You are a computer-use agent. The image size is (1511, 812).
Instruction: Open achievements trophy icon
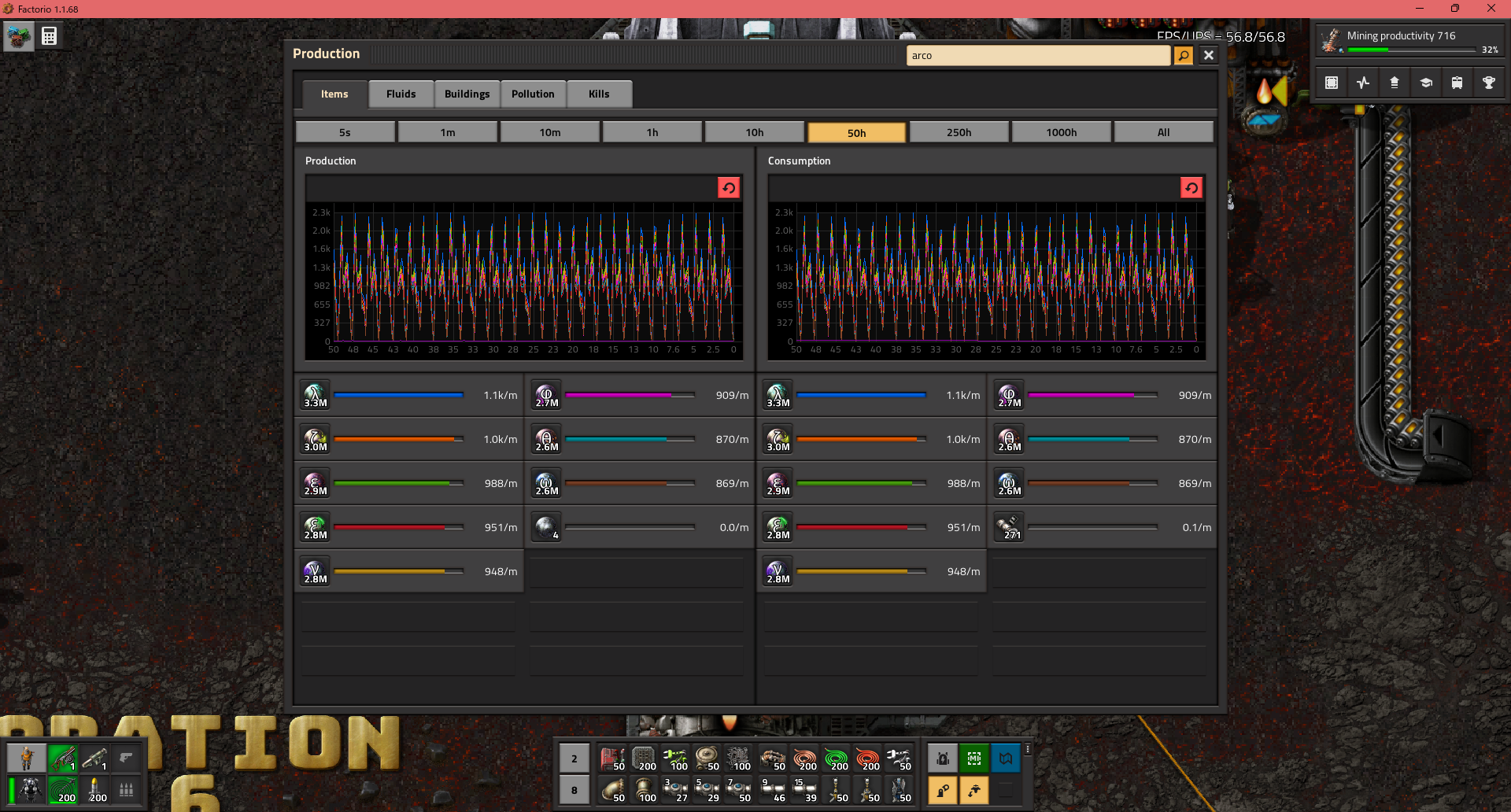pyautogui.click(x=1489, y=83)
